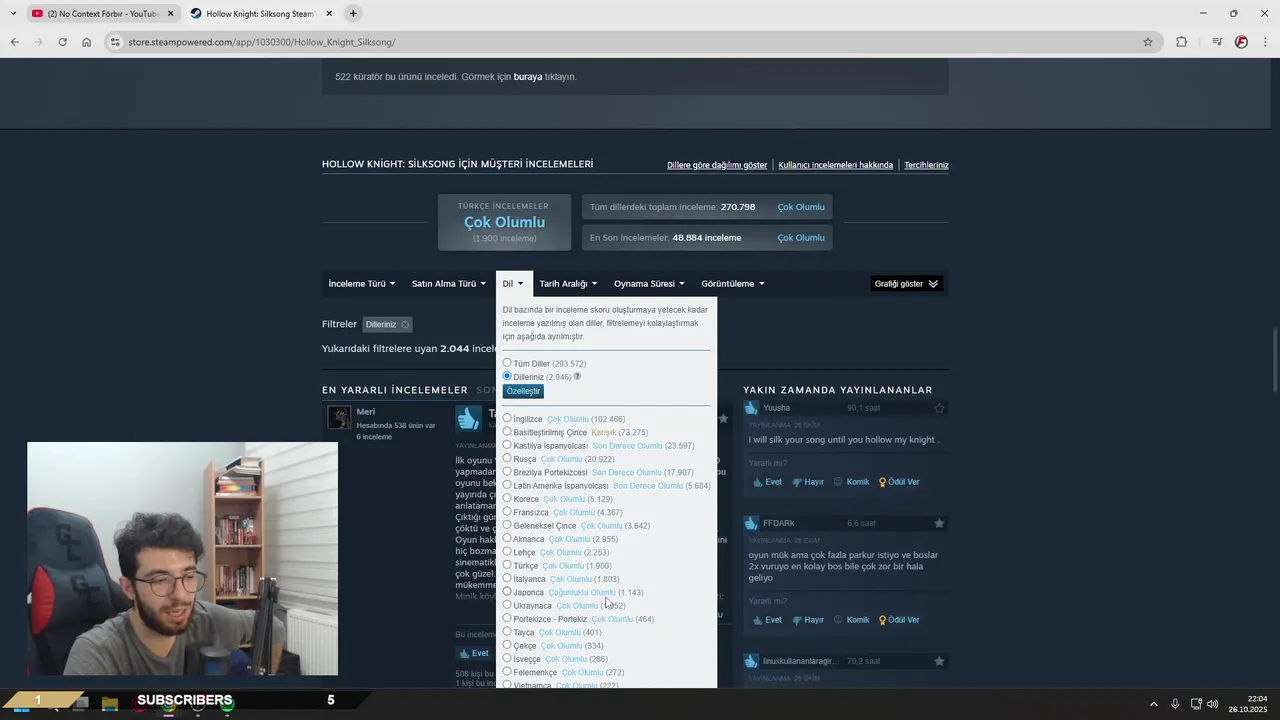Select the Tüm Diller radio option
The height and width of the screenshot is (720, 1280).
point(507,363)
